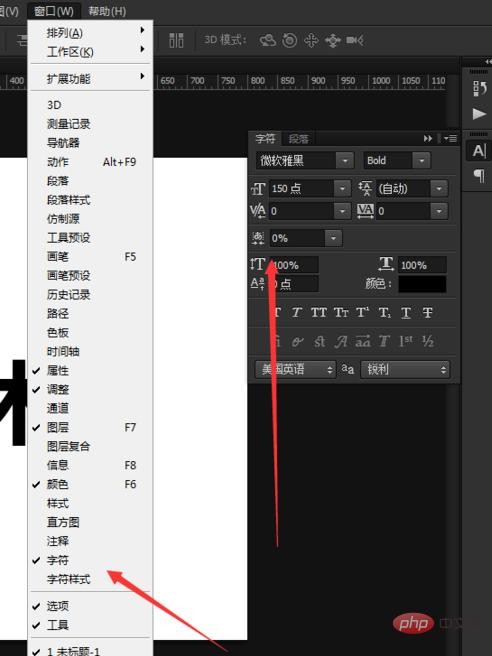
Task: Enable All Caps text style icon
Action: pos(318,313)
